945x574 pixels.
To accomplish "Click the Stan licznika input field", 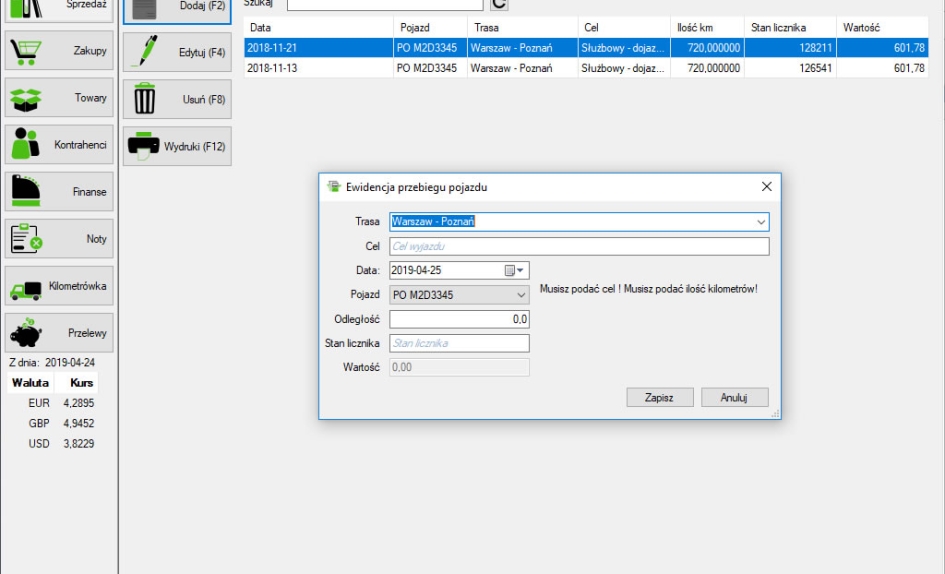I will pos(458,343).
